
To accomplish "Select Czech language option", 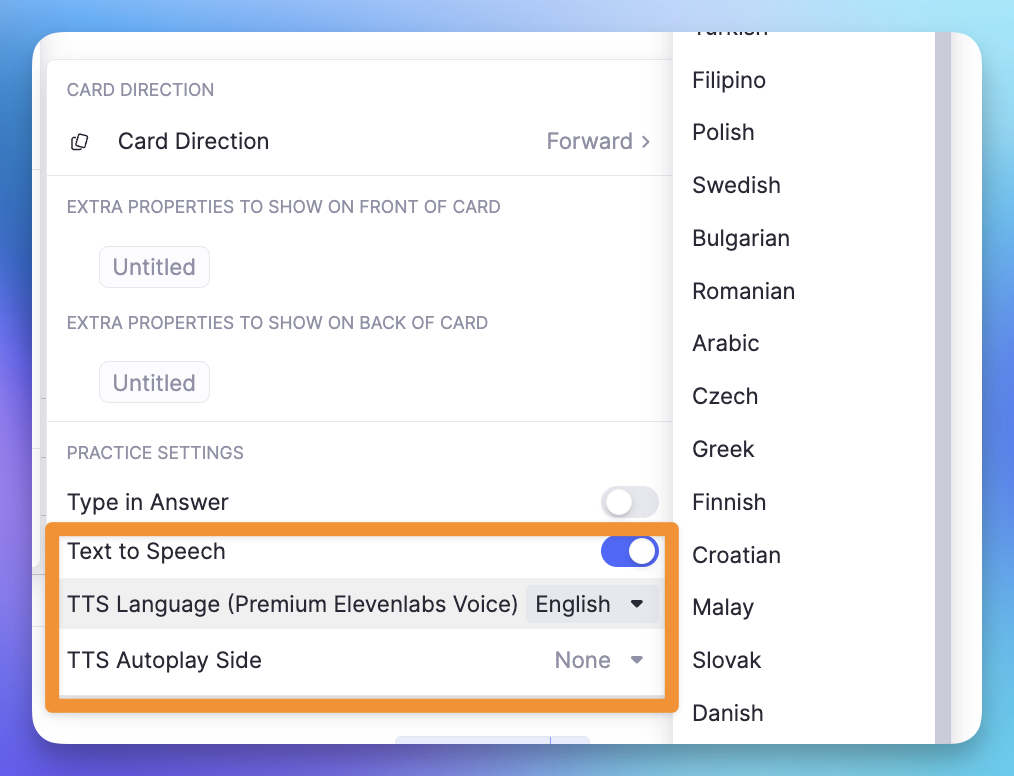I will coord(725,396).
